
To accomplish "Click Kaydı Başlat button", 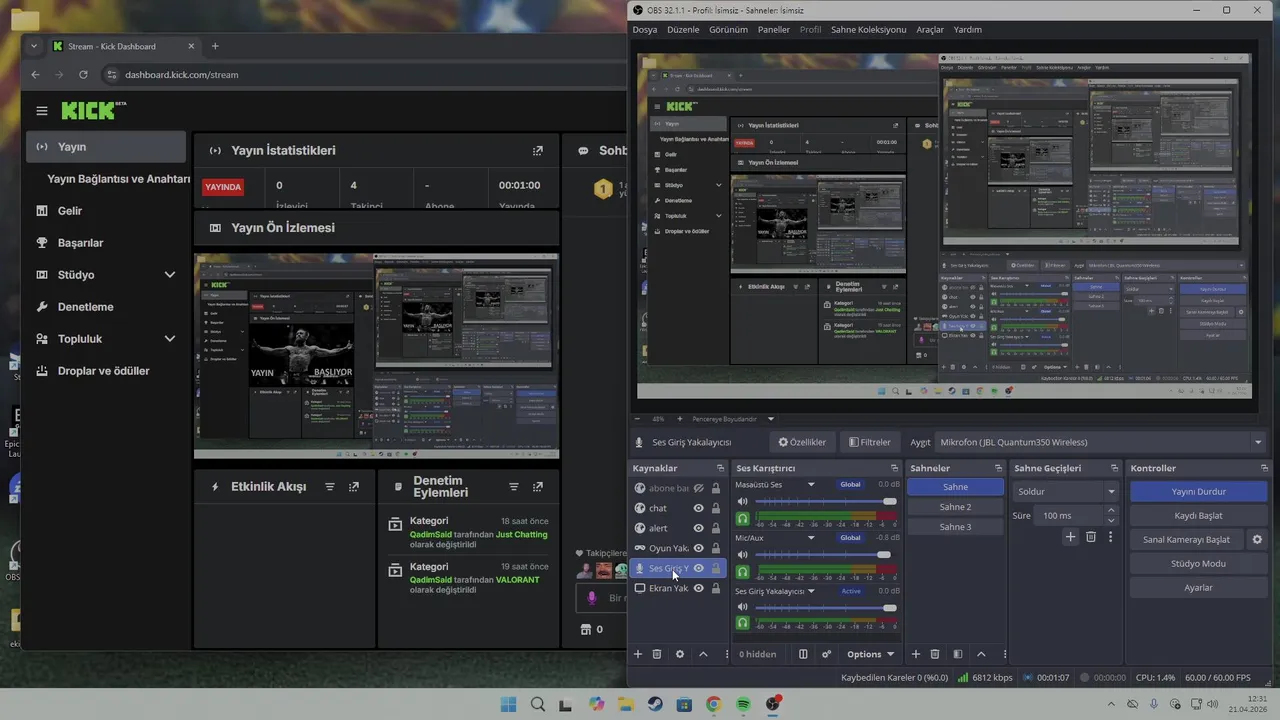I will pyautogui.click(x=1198, y=515).
